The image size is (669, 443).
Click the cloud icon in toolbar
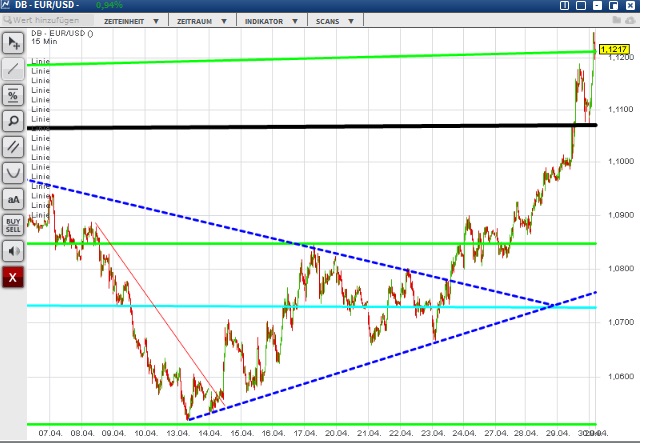pyautogui.click(x=630, y=20)
